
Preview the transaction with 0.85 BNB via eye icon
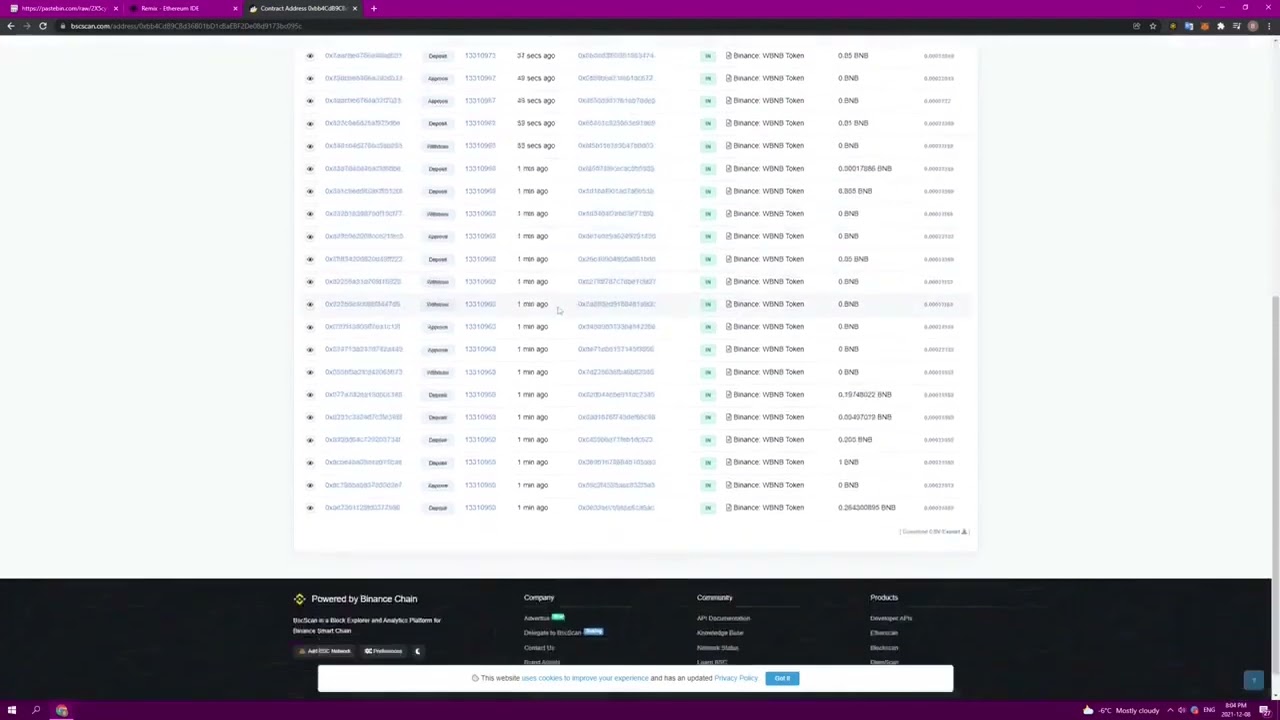point(310,56)
